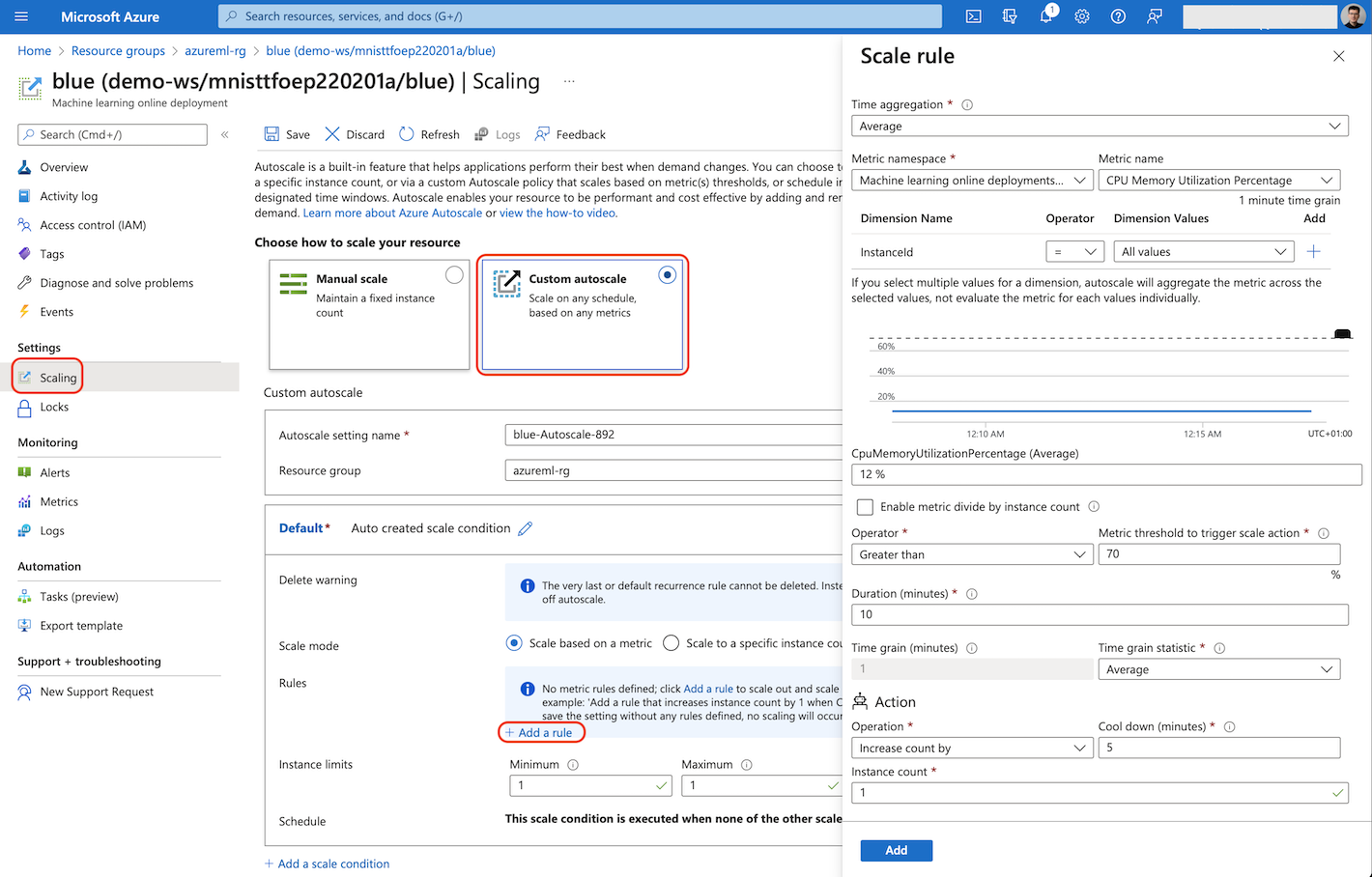Click info icon beside Metric threshold label
1372x877 pixels.
pyautogui.click(x=1324, y=533)
